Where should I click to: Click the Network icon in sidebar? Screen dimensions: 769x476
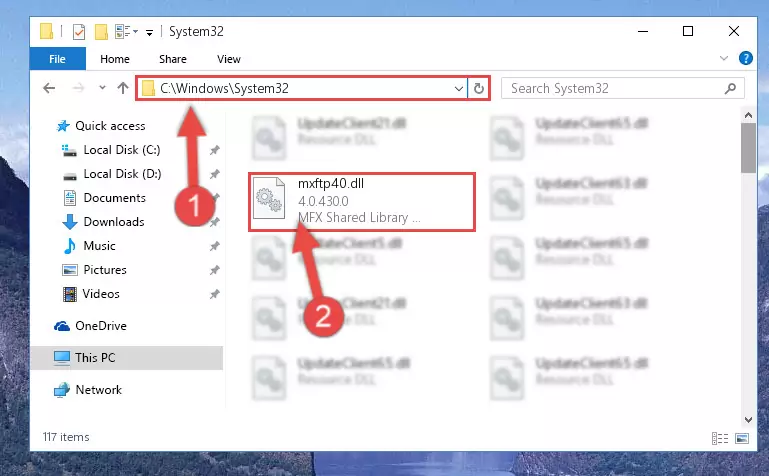61,390
